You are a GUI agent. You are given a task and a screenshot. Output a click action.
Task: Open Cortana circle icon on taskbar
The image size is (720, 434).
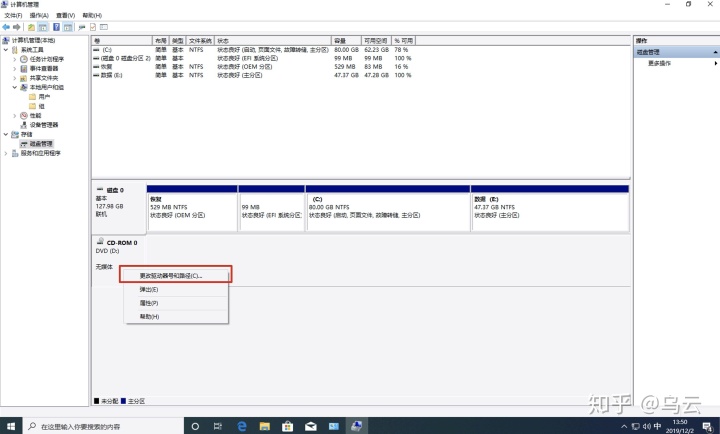coord(195,426)
